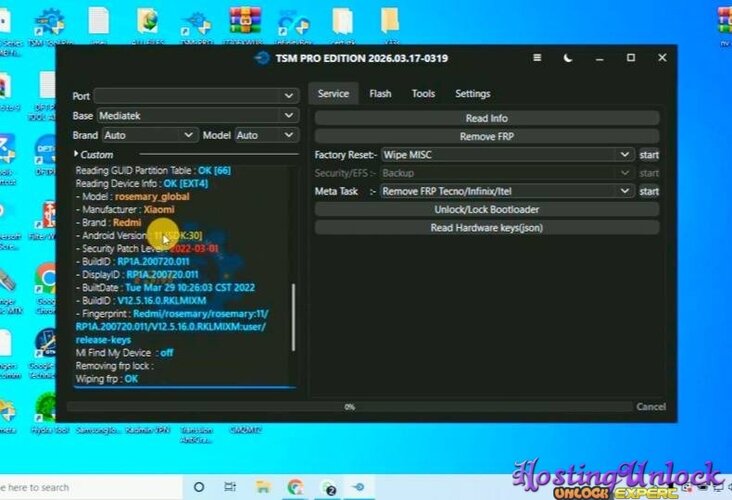This screenshot has height=500, width=732.
Task: Toggle dark mode moon icon
Action: point(568,58)
